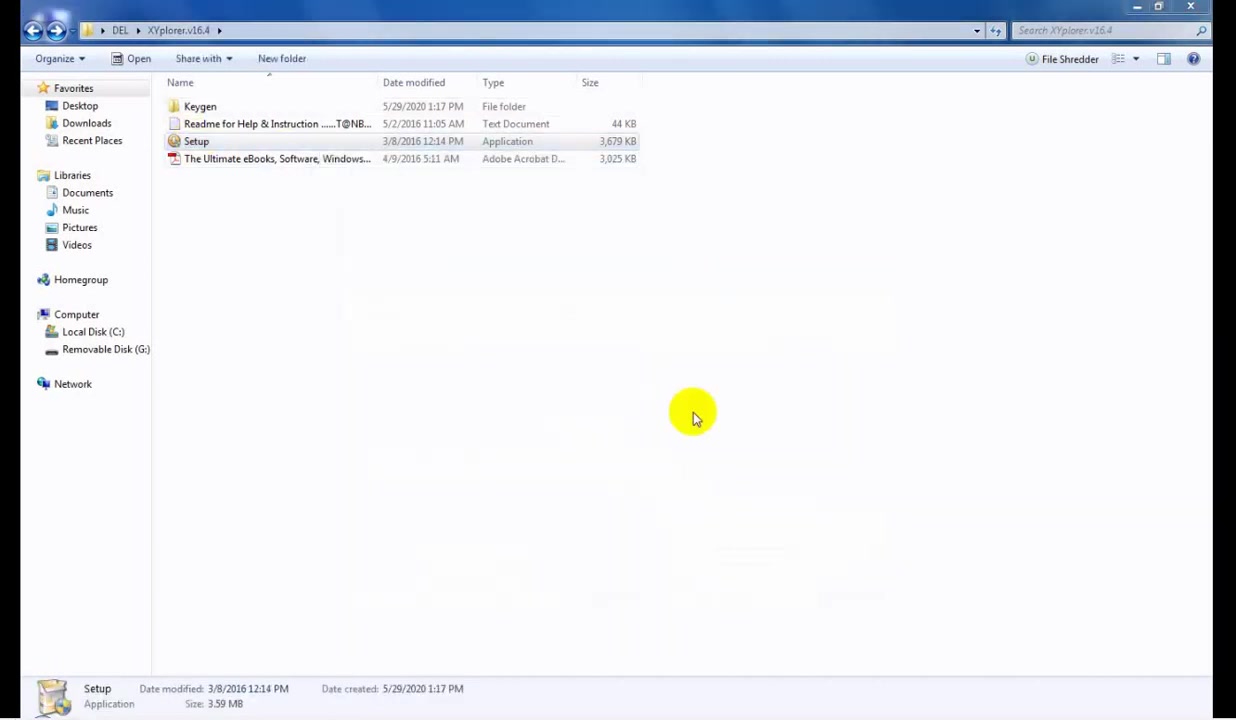This screenshot has height=720, width=1236.
Task: Click the Open toolbar button
Action: 131,59
